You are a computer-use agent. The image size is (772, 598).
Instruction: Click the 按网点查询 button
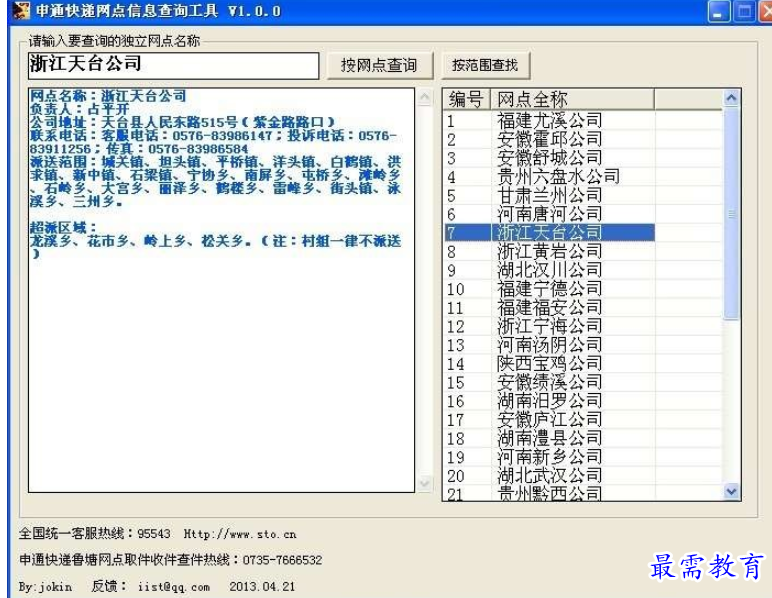click(x=380, y=65)
